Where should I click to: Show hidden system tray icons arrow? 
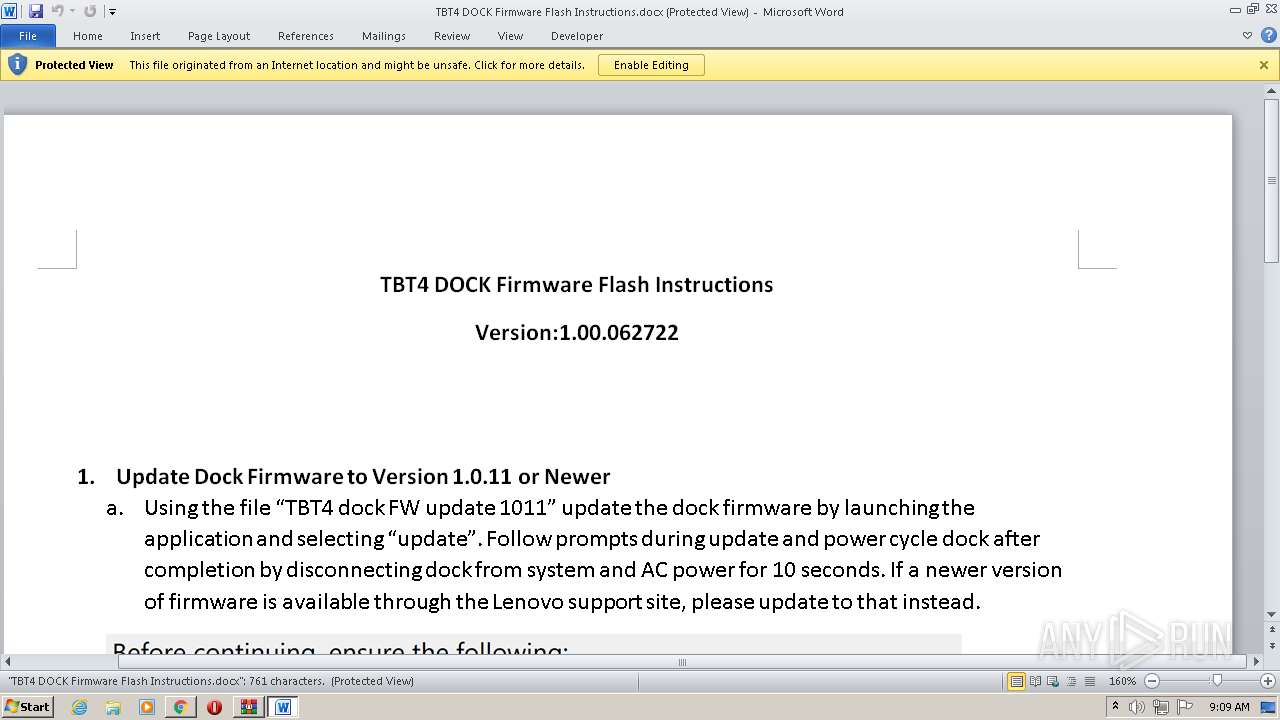[x=1116, y=707]
